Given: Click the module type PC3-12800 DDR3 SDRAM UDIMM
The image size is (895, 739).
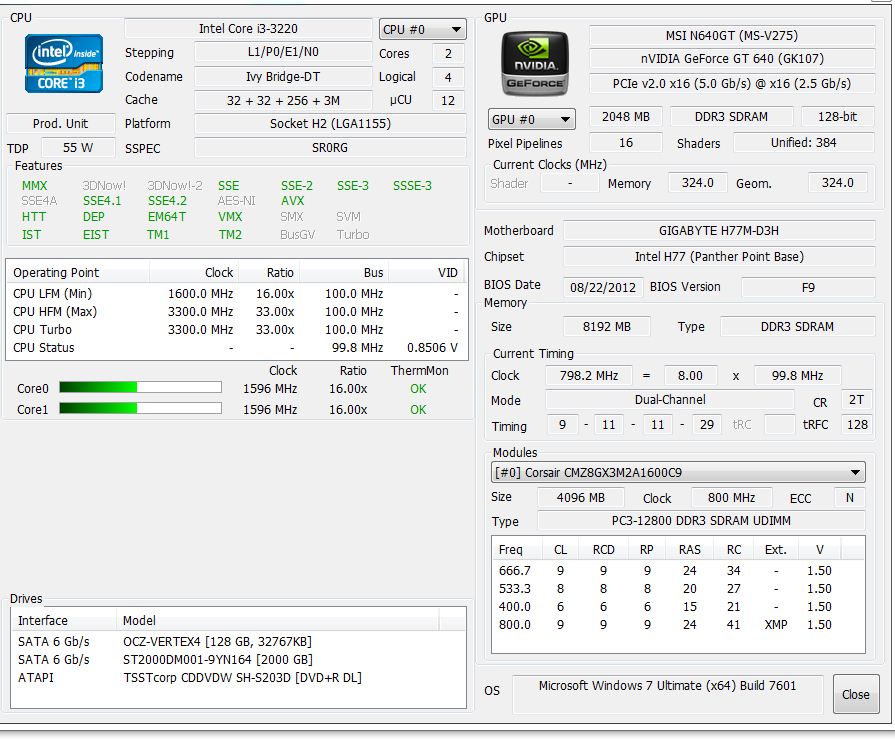Looking at the screenshot, I should pos(701,520).
